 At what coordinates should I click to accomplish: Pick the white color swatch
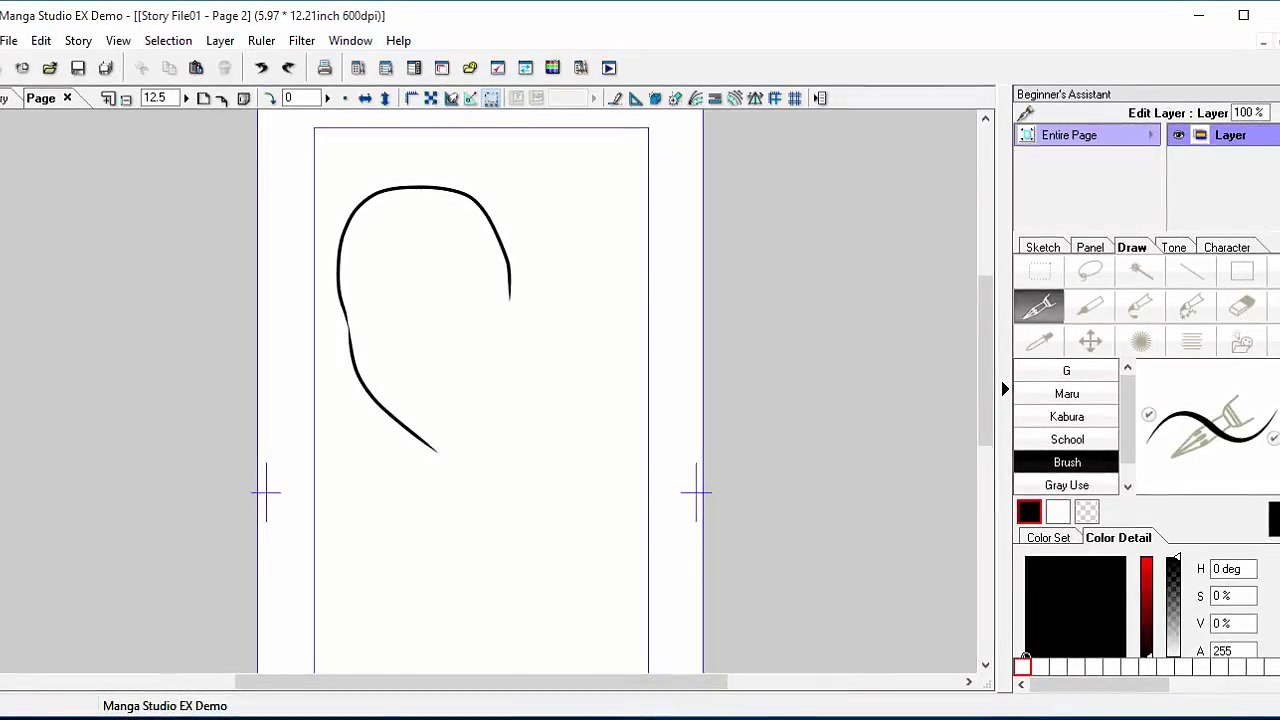tap(1058, 513)
